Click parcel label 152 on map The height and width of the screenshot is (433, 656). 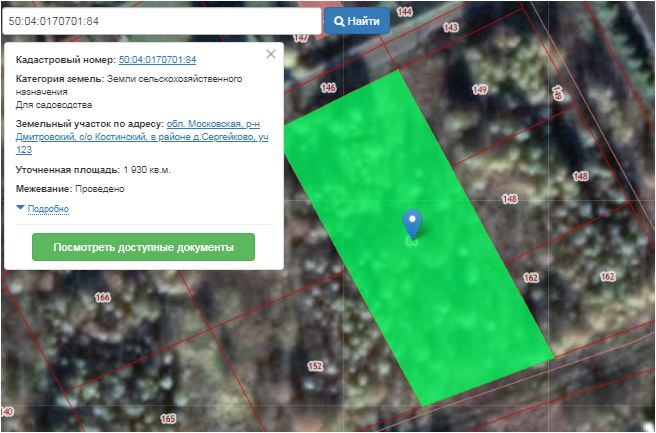[x=315, y=366]
